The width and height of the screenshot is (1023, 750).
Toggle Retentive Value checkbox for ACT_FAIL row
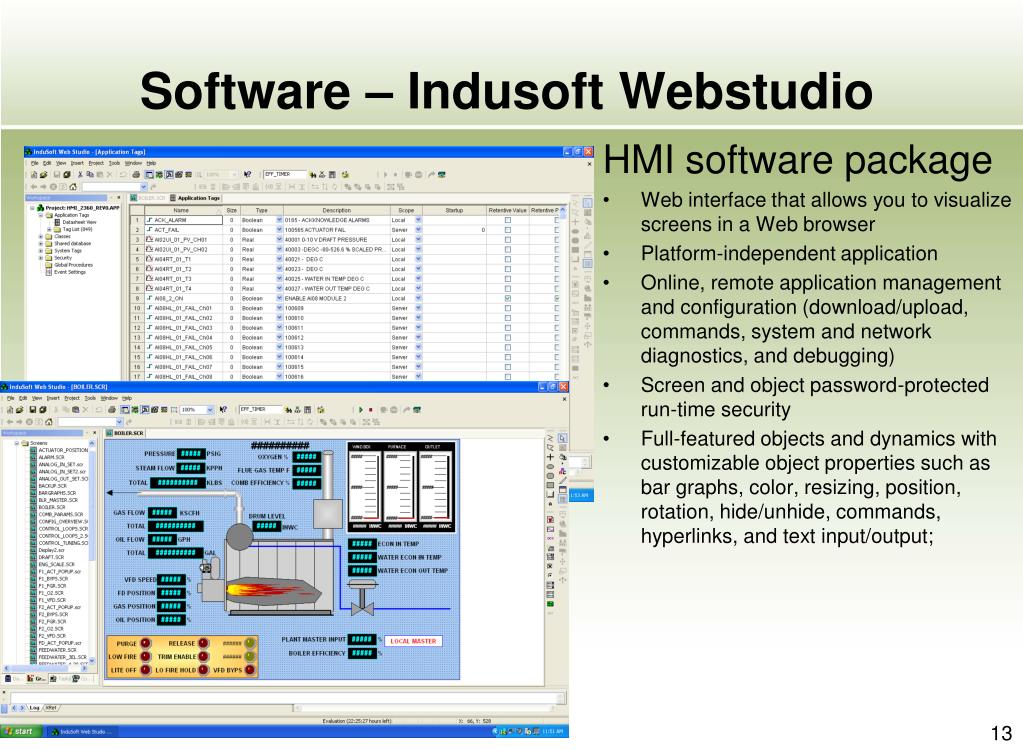(x=508, y=230)
